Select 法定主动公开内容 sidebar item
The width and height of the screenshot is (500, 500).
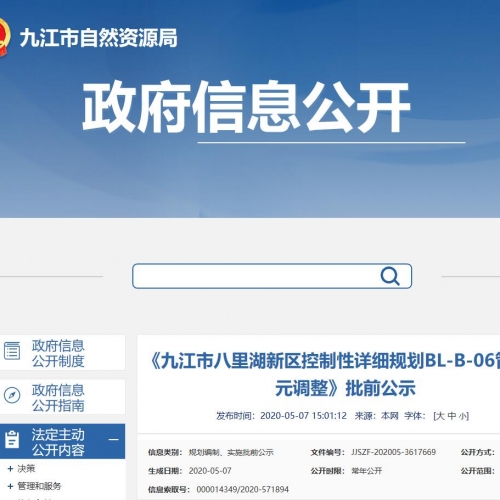coord(62,441)
